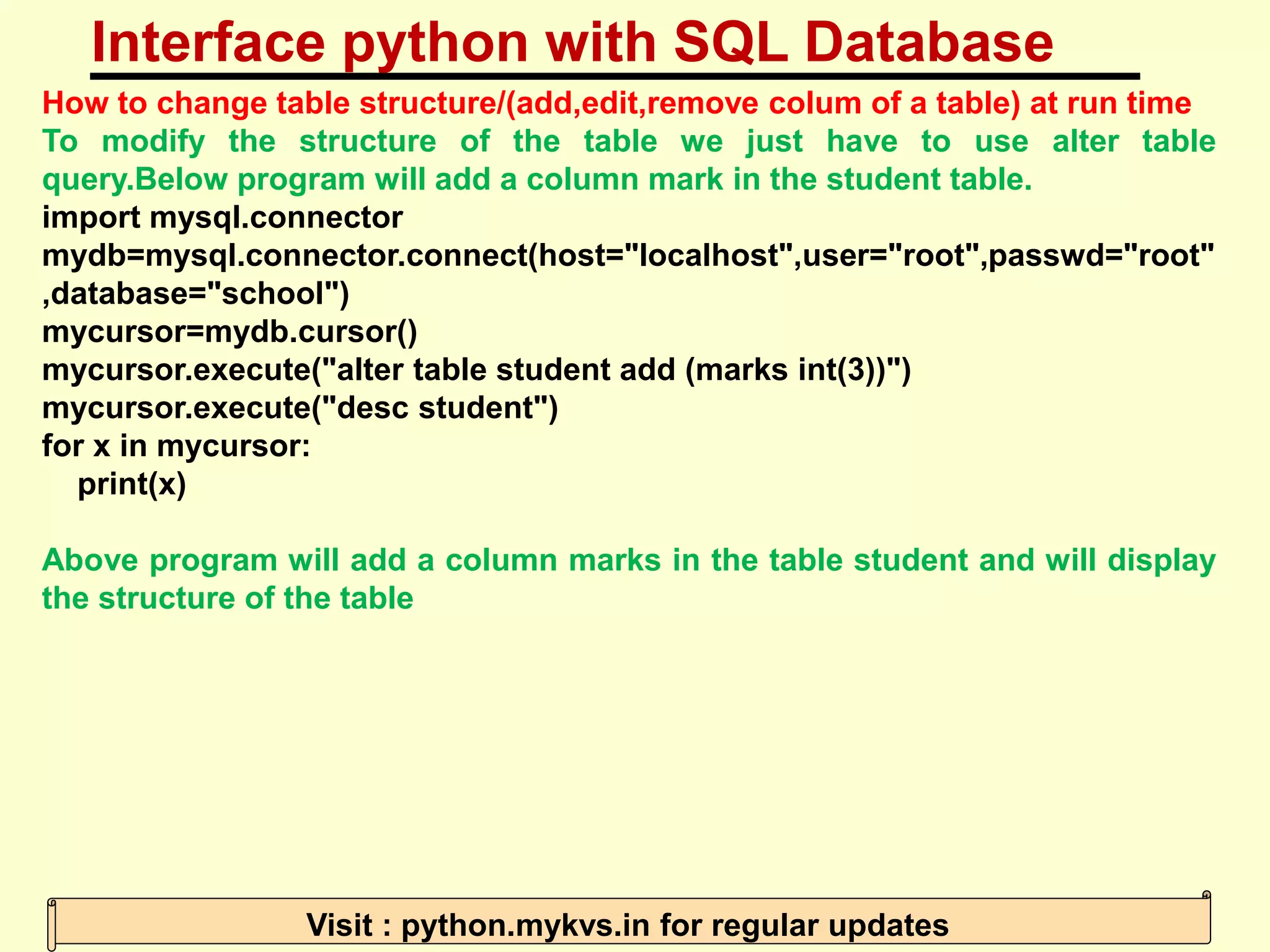Image resolution: width=1270 pixels, height=952 pixels.
Task: Click the 'desc student' execute line
Action: point(300,408)
